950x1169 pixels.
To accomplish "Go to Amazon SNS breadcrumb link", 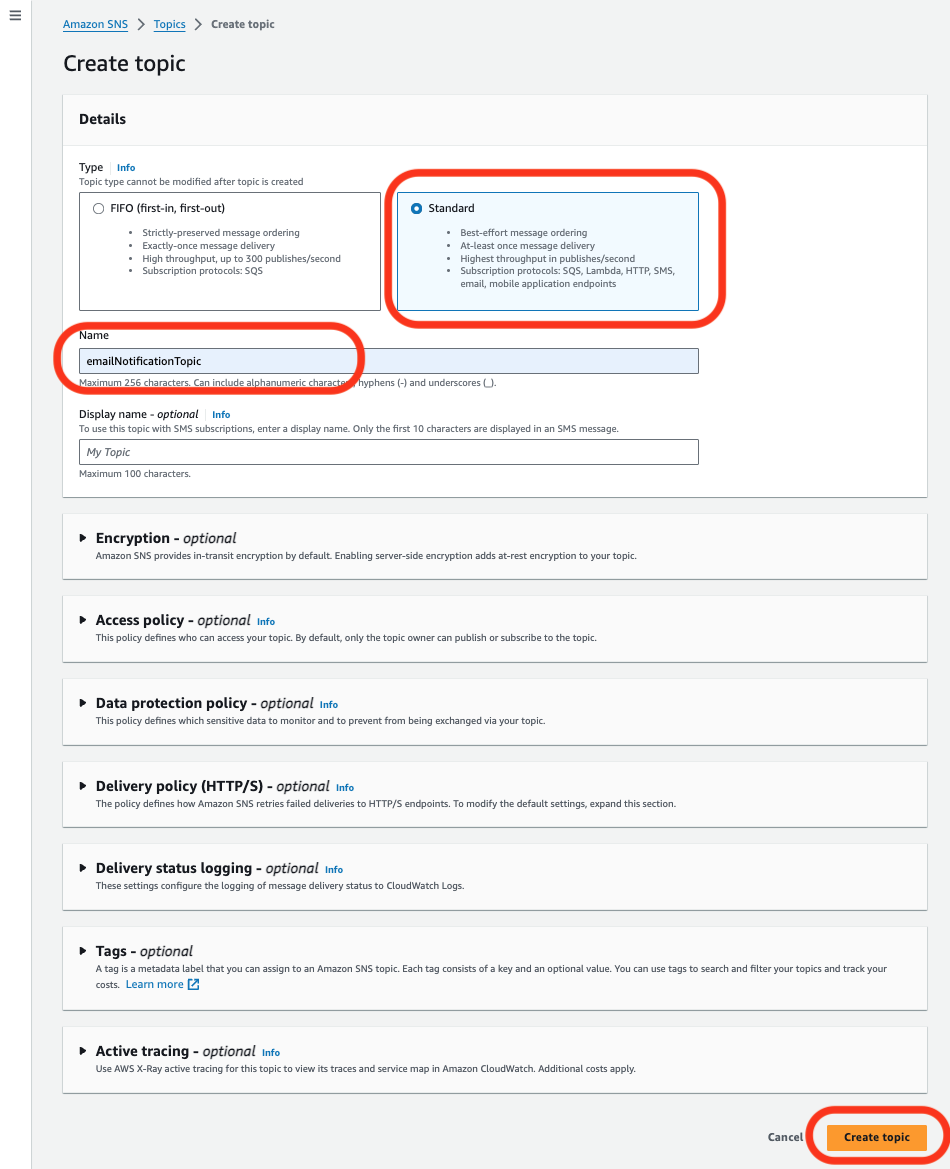I will tap(95, 24).
